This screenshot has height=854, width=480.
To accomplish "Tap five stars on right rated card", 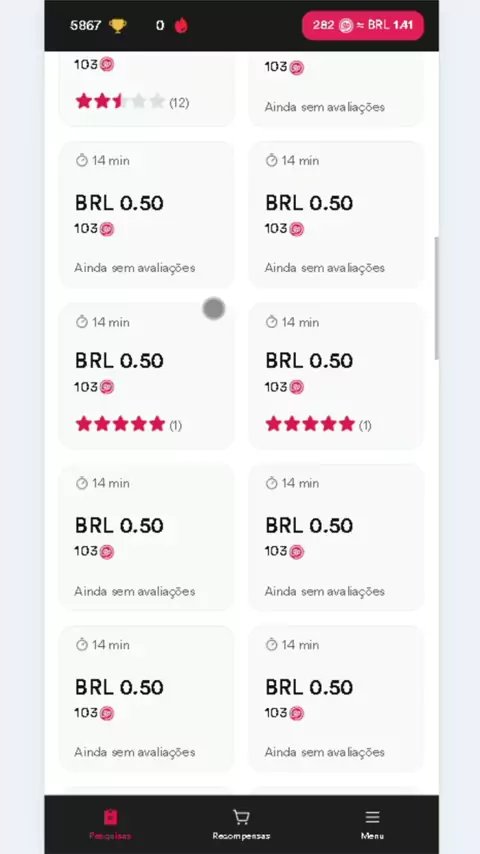I will tap(310, 424).
